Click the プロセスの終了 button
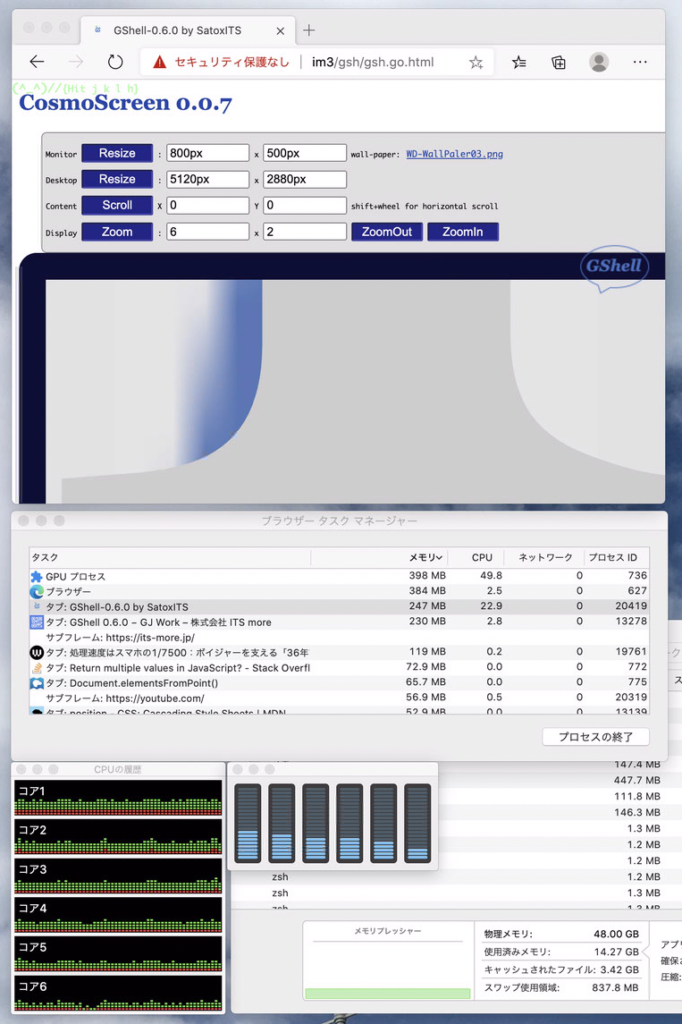The height and width of the screenshot is (1024, 682). (595, 737)
